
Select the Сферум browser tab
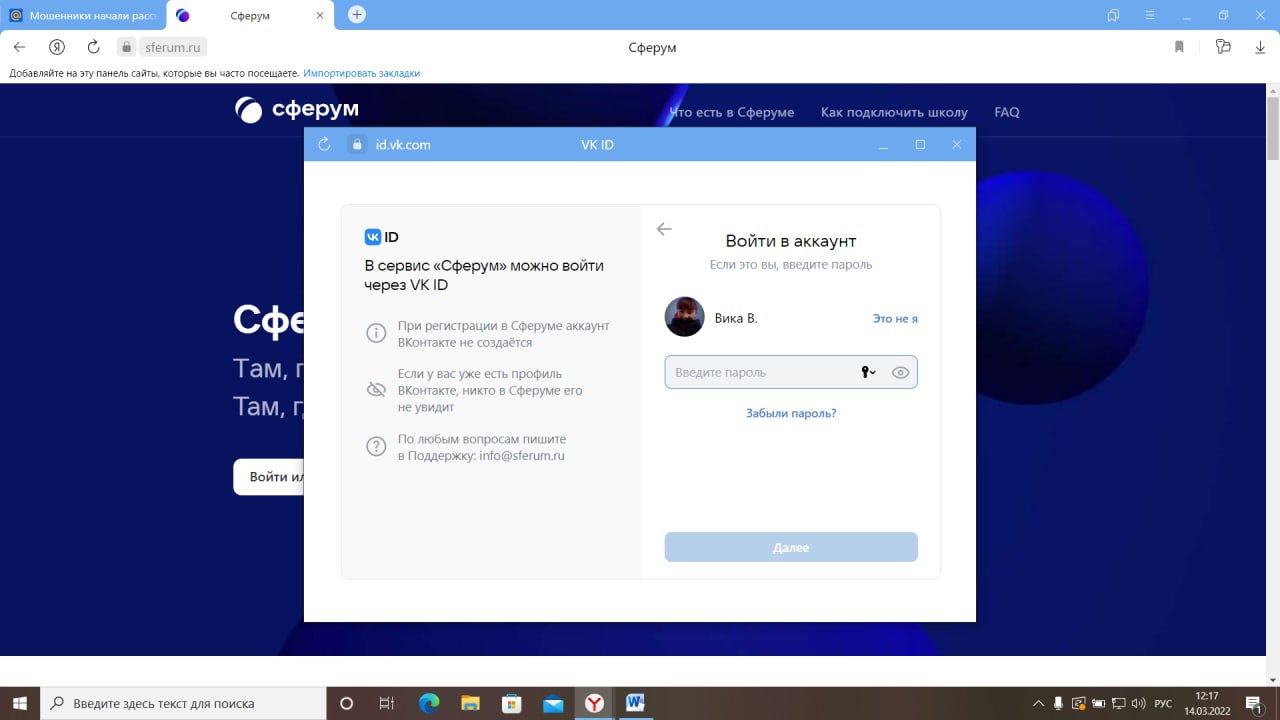pyautogui.click(x=250, y=15)
